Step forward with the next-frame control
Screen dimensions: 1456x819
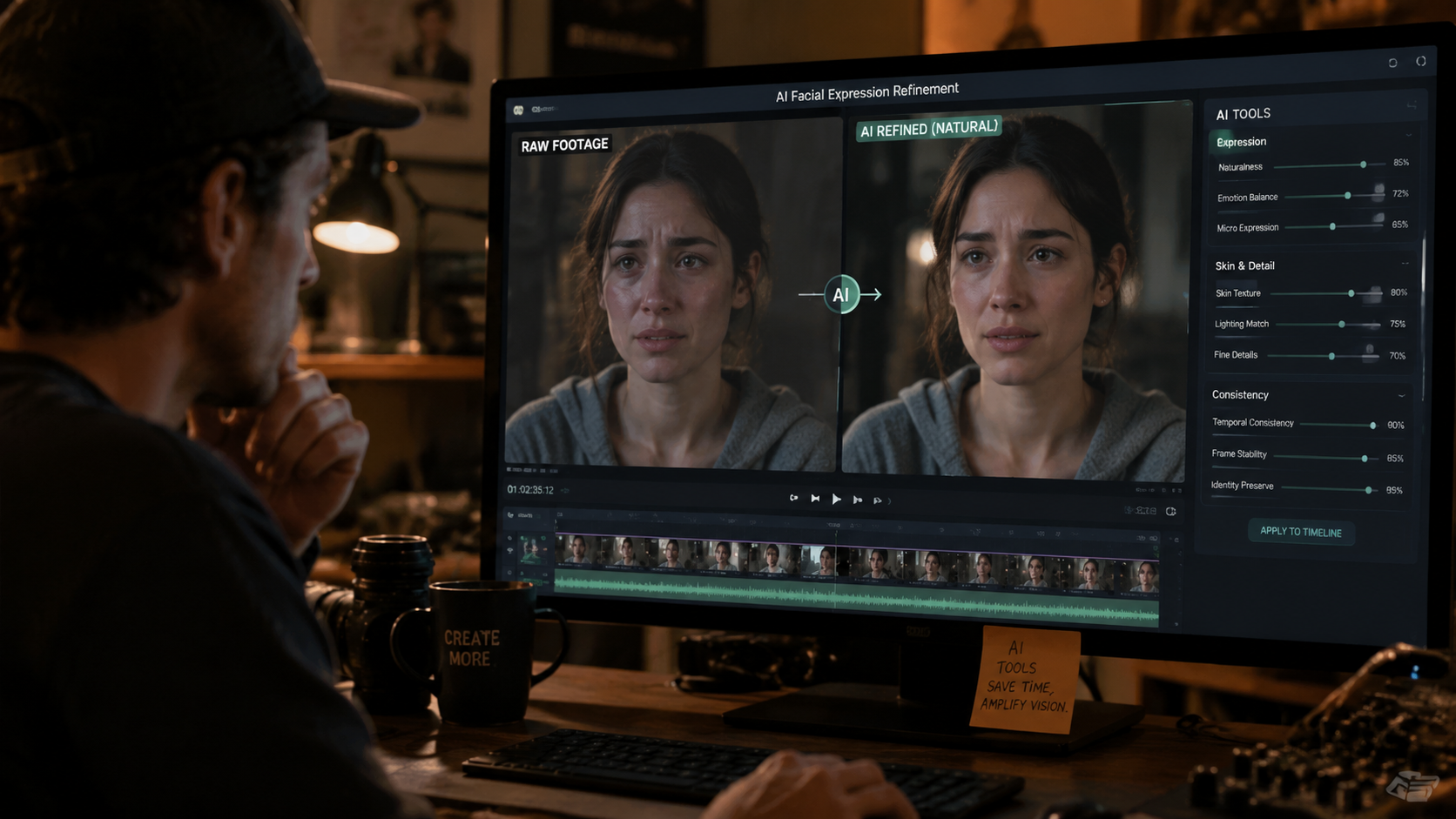click(858, 500)
